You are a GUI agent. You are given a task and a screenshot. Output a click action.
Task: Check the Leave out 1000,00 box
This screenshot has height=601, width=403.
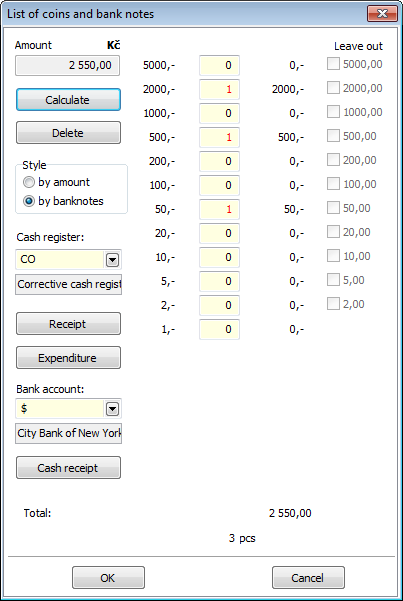[333, 112]
